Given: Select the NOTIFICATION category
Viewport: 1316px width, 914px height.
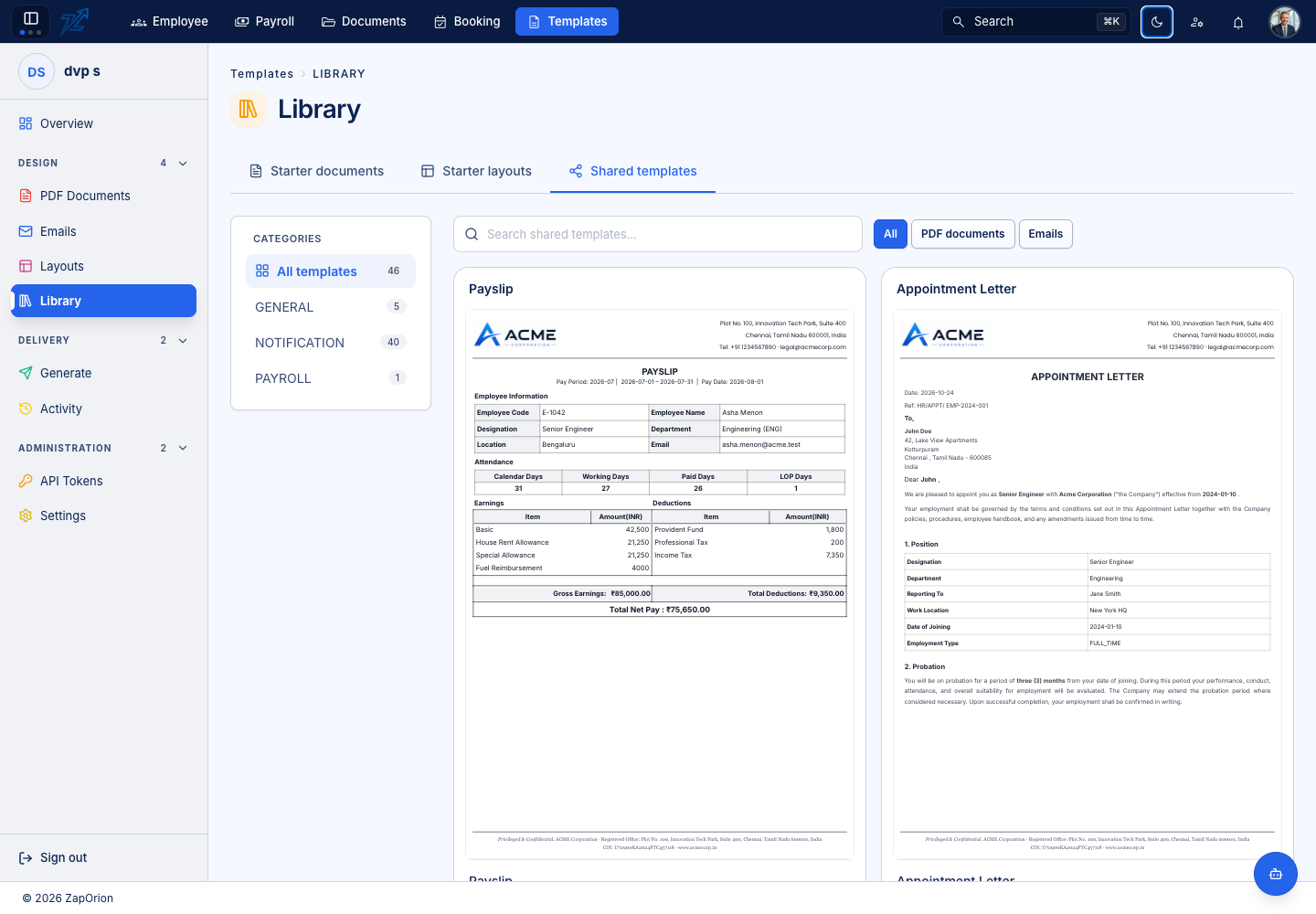Looking at the screenshot, I should point(331,343).
